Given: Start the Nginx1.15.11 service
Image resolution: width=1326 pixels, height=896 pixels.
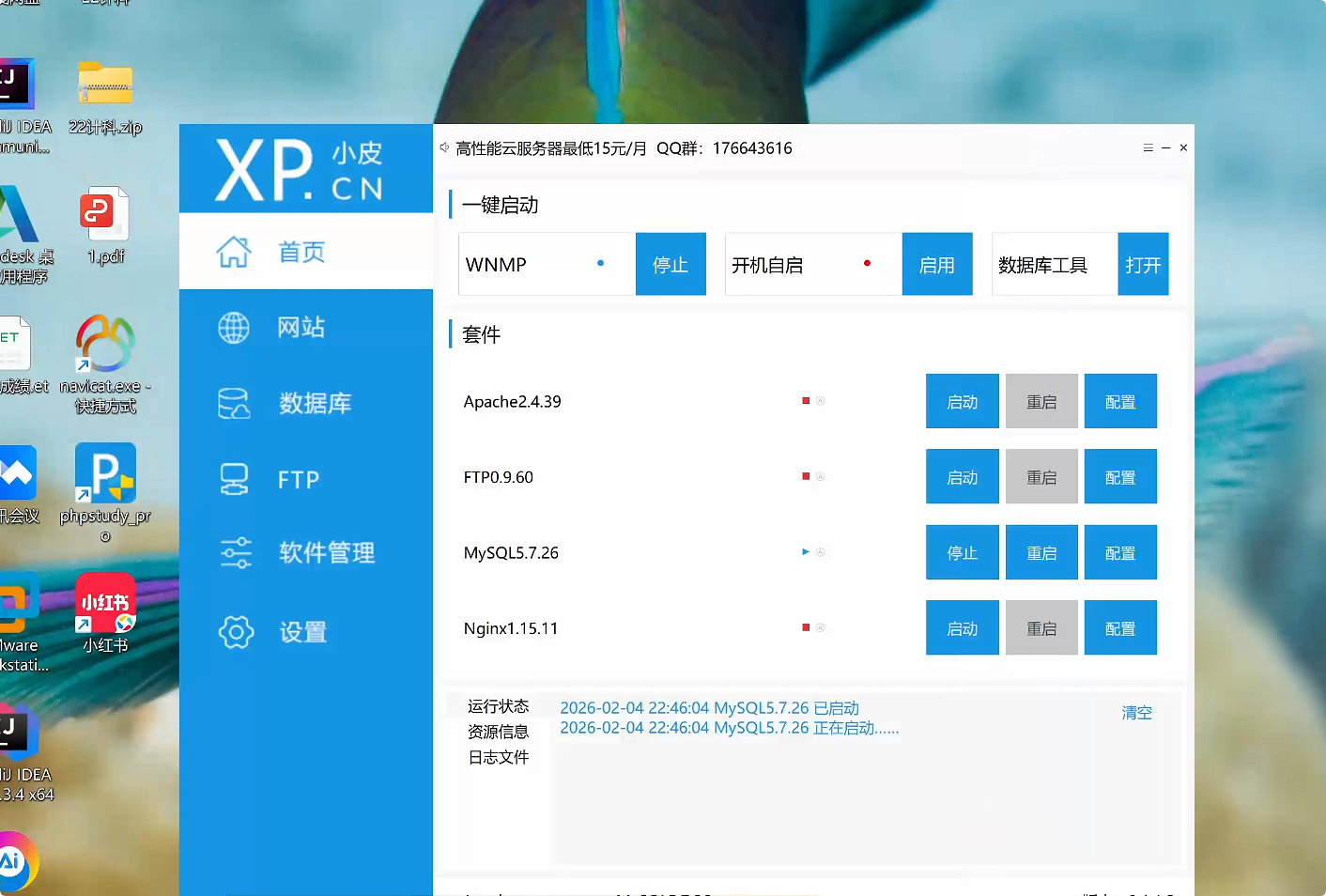Looking at the screenshot, I should 962,628.
